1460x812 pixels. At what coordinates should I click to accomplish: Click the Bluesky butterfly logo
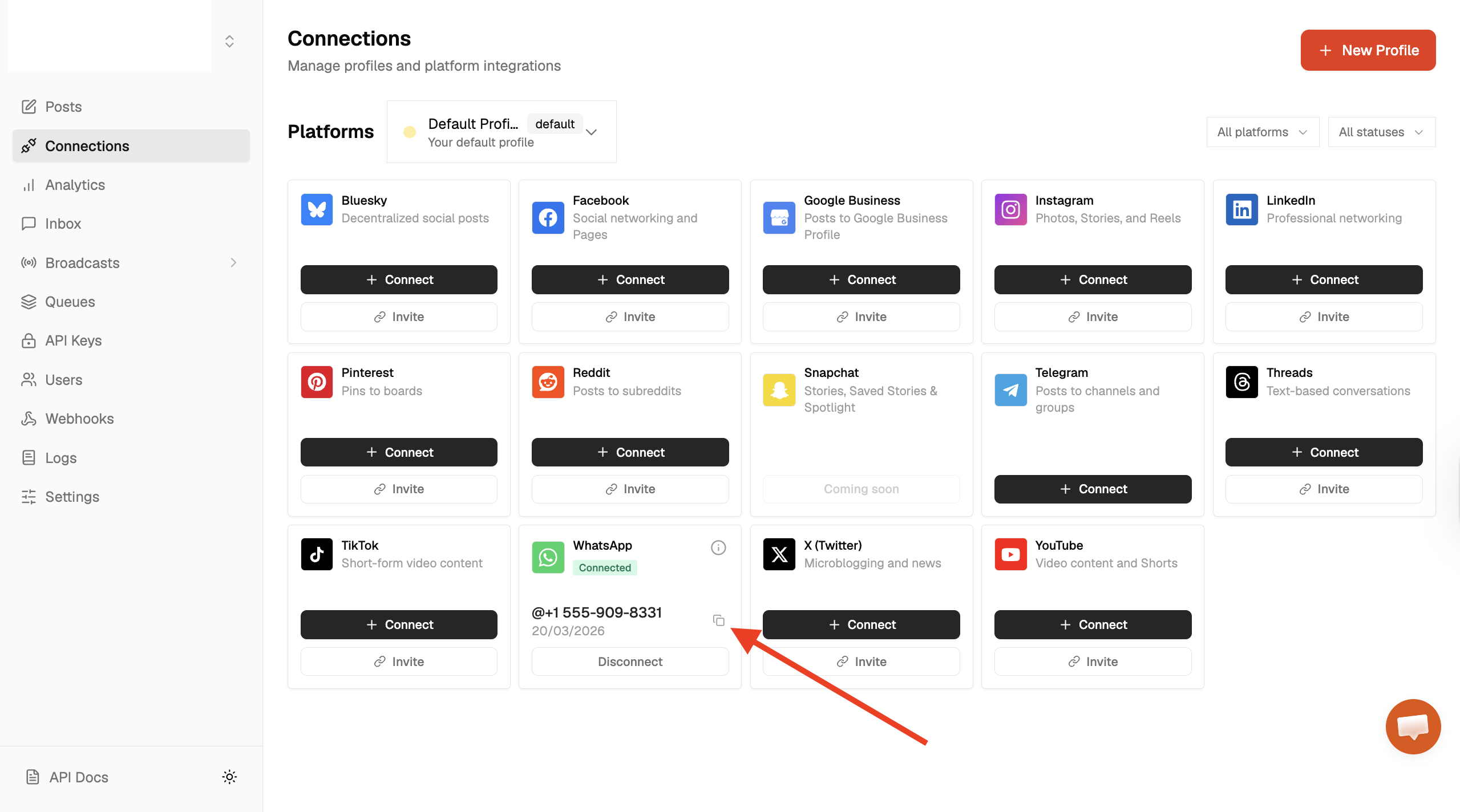pos(317,209)
